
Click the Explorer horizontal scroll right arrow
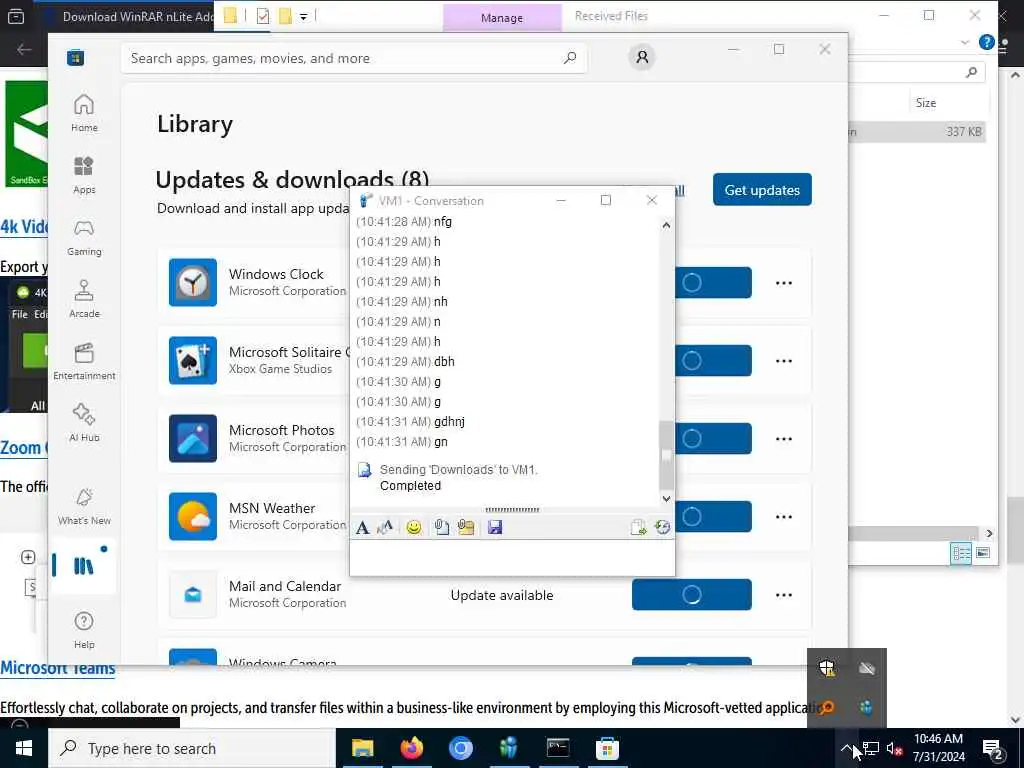coord(989,534)
